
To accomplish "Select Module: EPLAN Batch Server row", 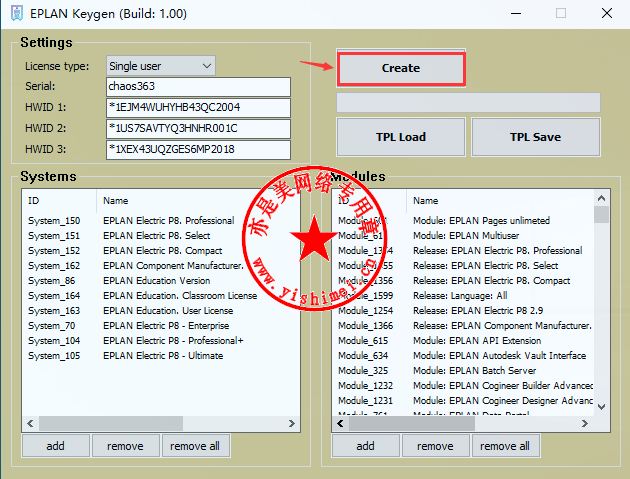I will coord(463,371).
